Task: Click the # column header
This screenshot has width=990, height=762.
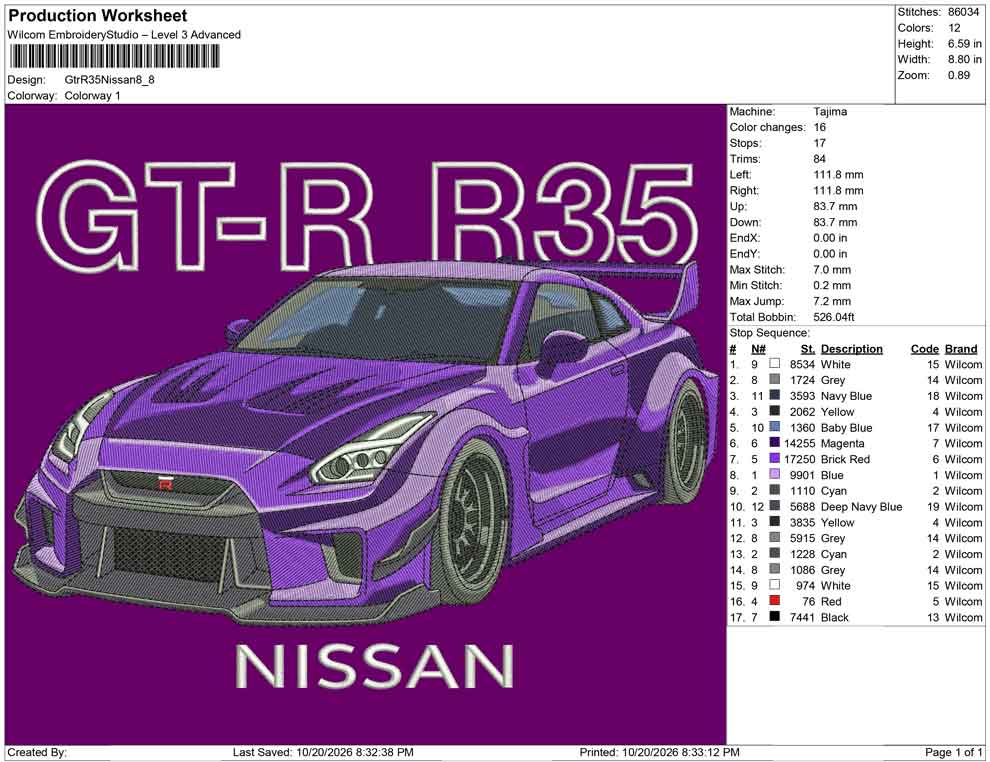Action: [x=732, y=348]
